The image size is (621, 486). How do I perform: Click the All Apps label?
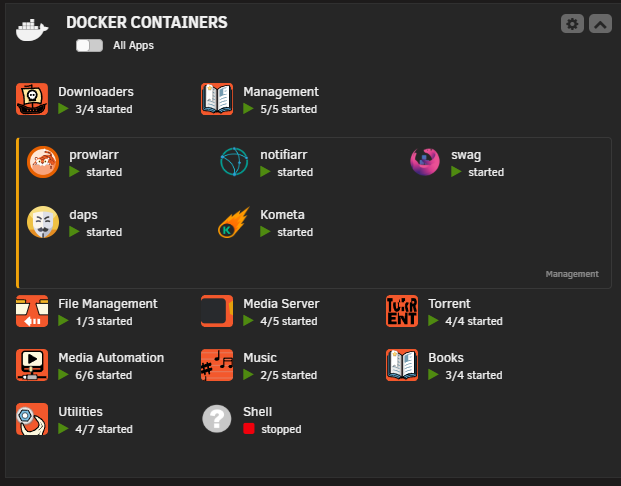click(x=133, y=46)
